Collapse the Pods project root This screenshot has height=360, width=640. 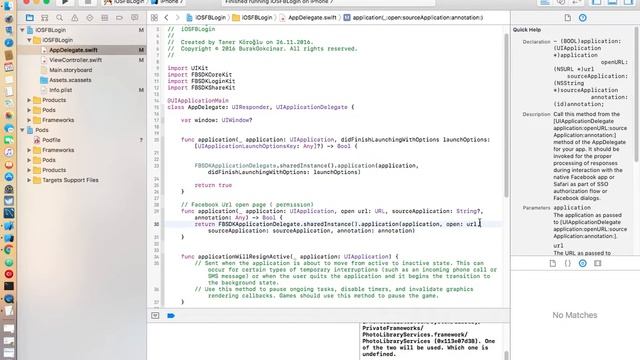click(x=22, y=130)
